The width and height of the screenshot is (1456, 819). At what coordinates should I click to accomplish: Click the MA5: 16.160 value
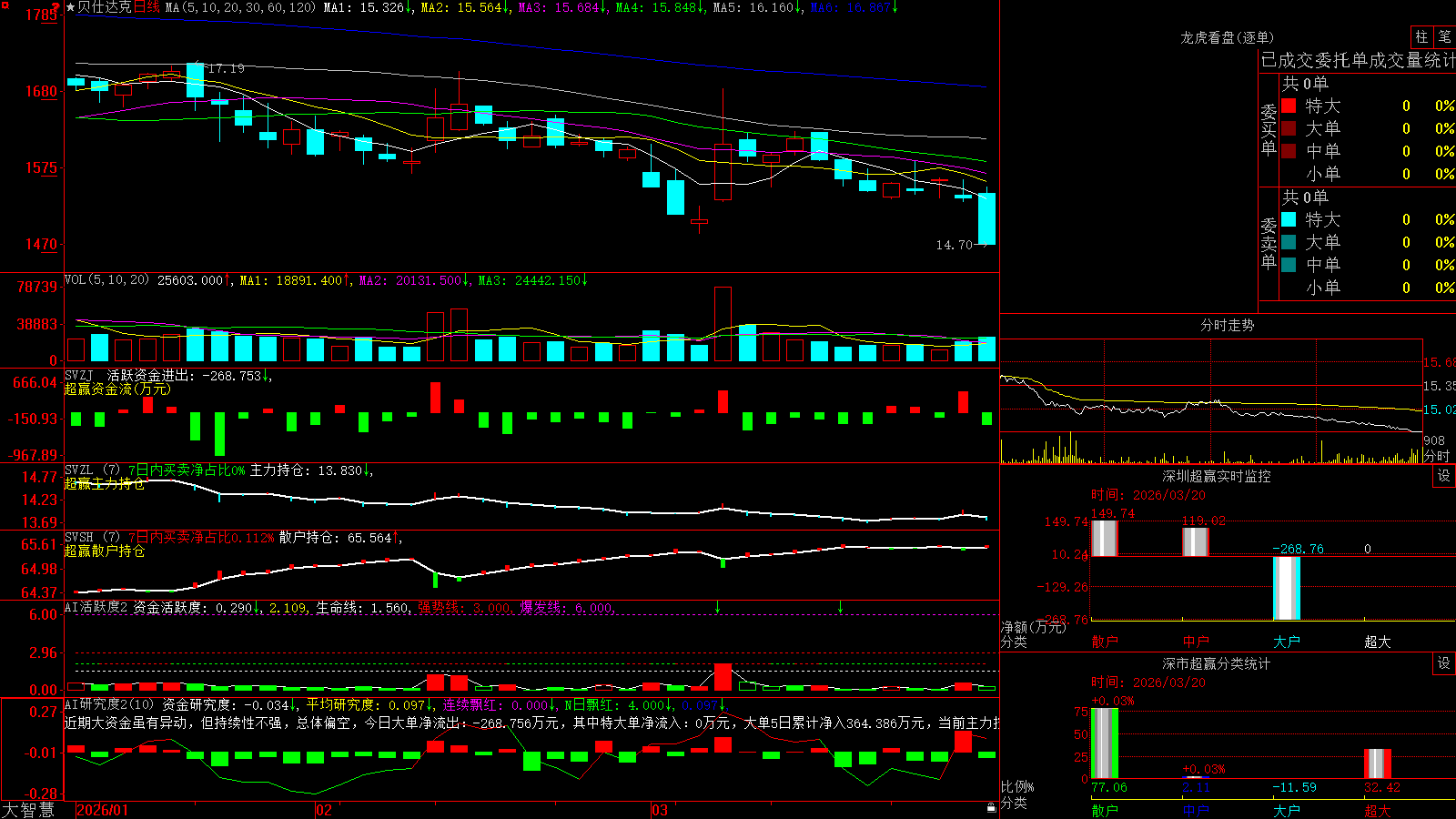click(758, 7)
